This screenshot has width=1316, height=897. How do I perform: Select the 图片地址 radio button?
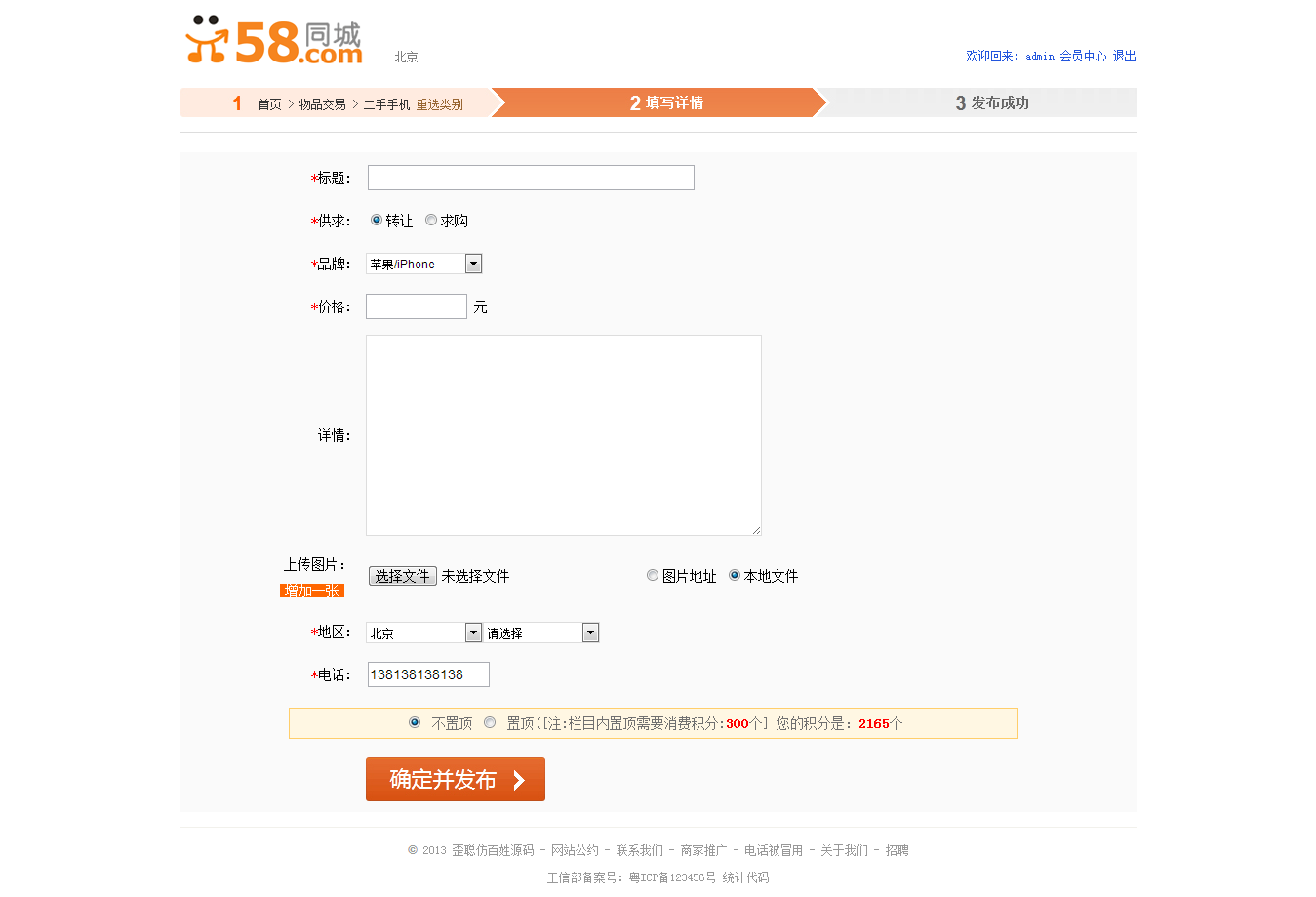pos(653,576)
